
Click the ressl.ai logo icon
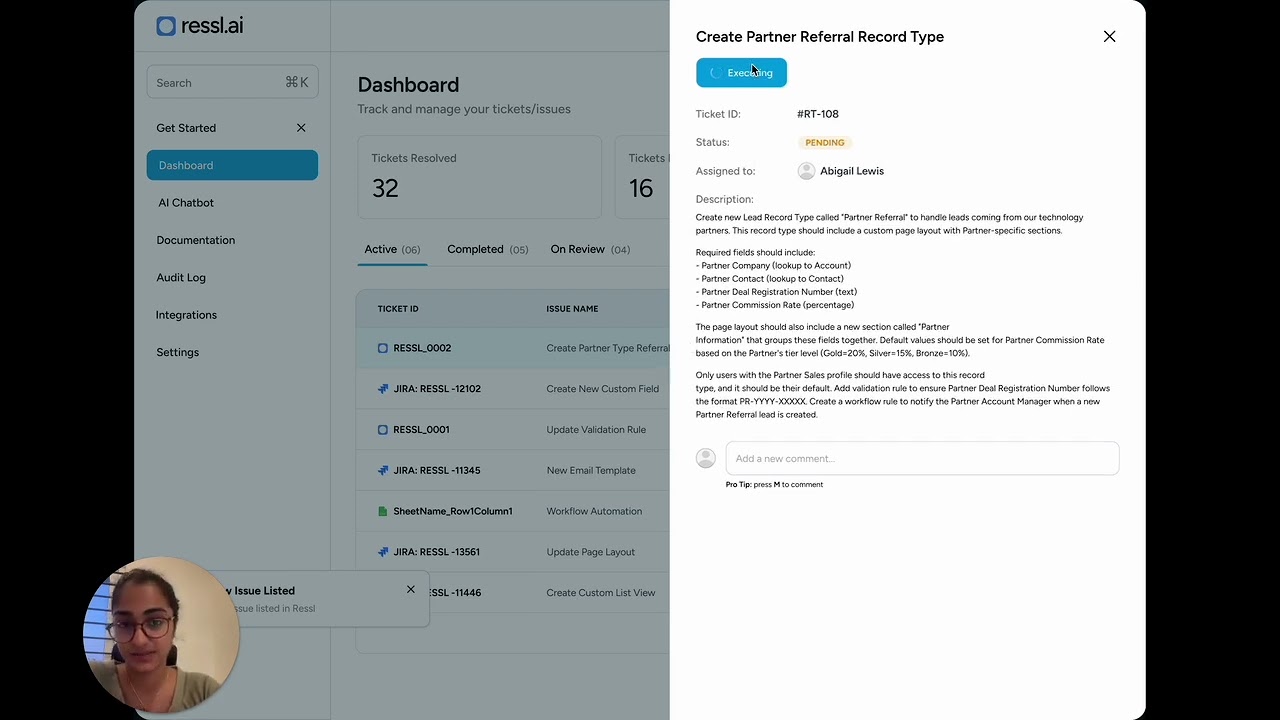pyautogui.click(x=166, y=26)
